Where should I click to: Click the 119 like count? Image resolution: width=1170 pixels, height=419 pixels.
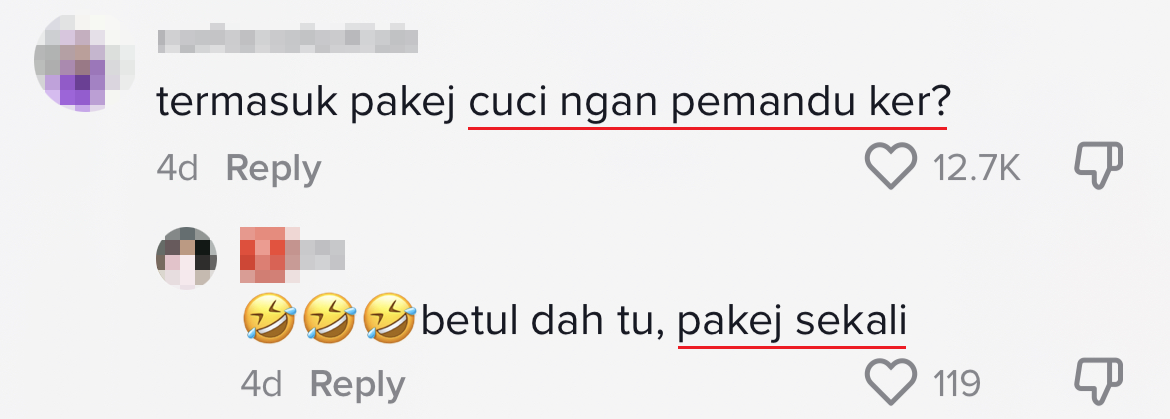(x=956, y=385)
